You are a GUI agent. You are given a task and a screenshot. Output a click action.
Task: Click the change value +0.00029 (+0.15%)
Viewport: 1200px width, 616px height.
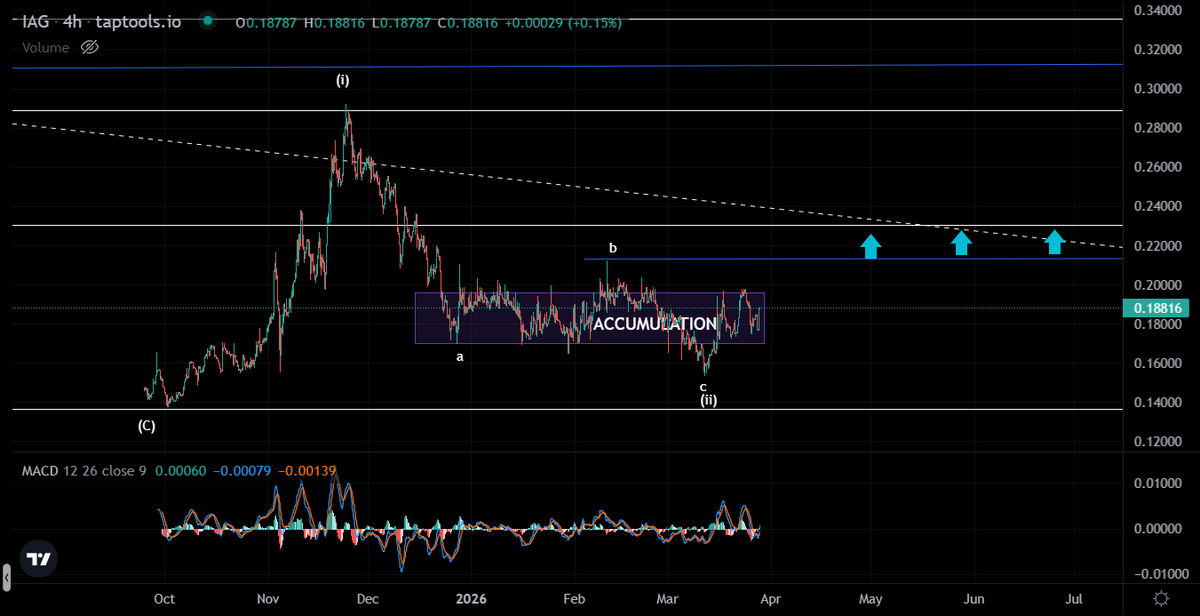(564, 21)
